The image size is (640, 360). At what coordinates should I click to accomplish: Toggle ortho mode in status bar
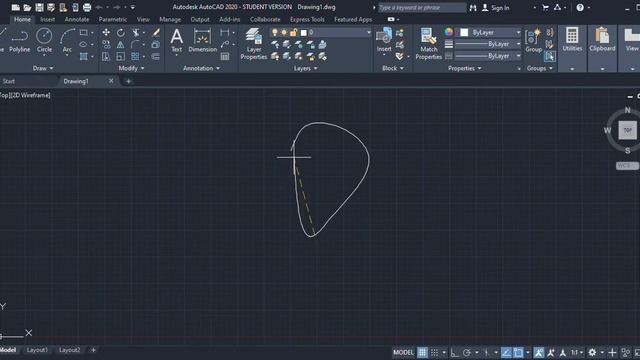pos(454,352)
